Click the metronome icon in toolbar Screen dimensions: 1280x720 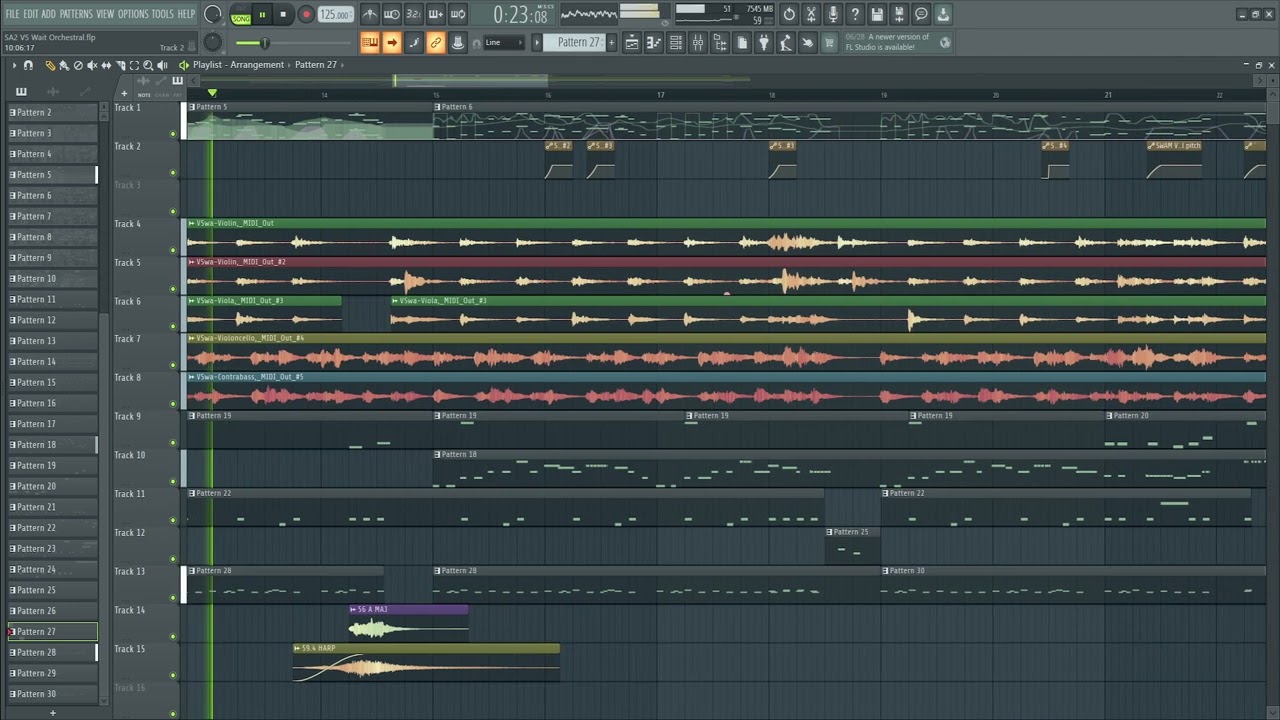coord(370,14)
